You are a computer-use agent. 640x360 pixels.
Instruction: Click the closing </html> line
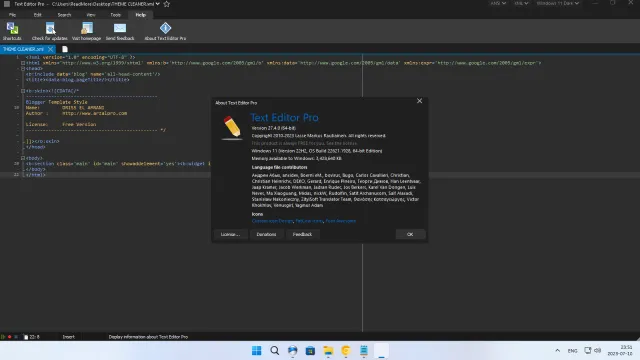36,175
